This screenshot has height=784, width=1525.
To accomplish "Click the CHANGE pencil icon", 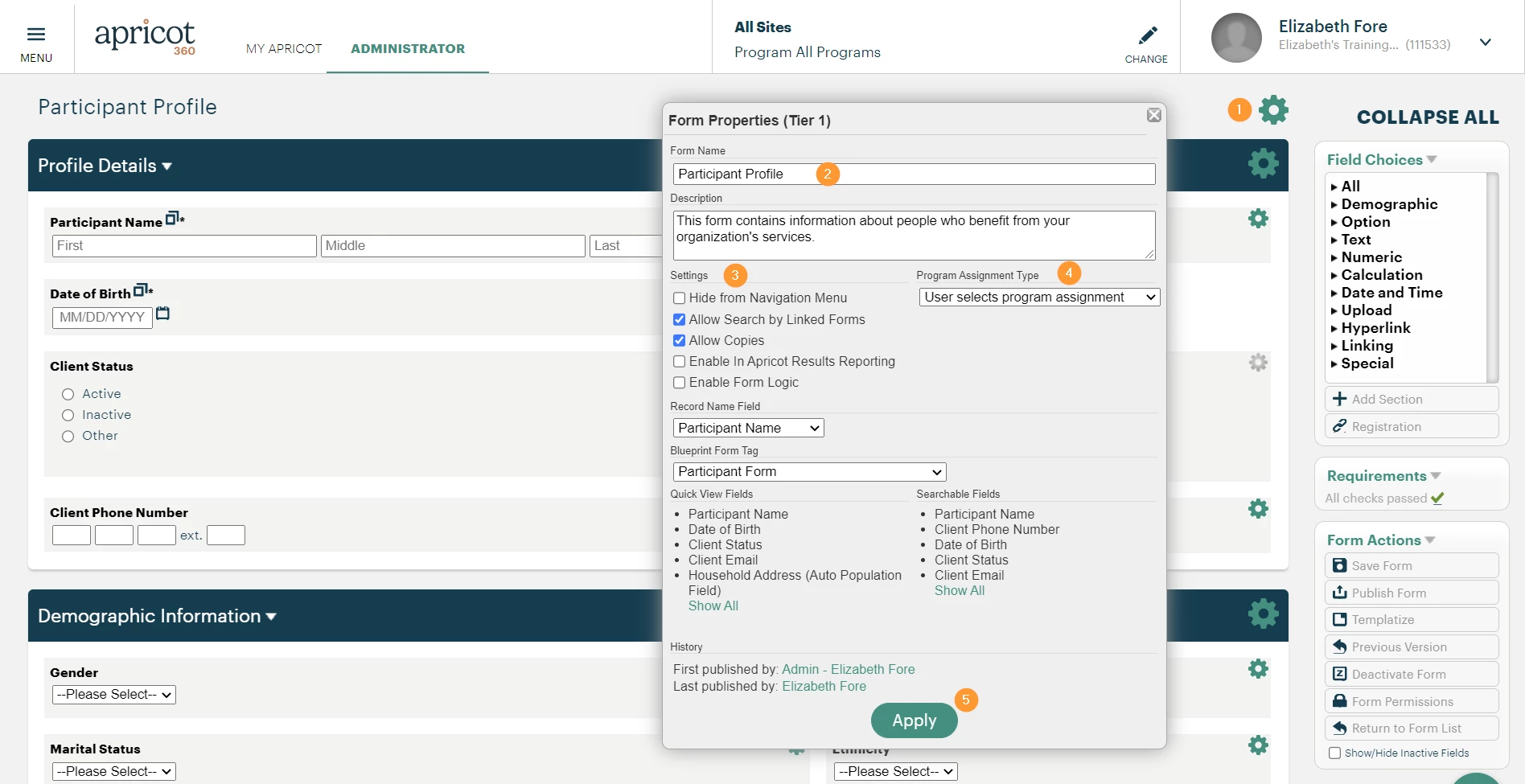I will point(1148,35).
